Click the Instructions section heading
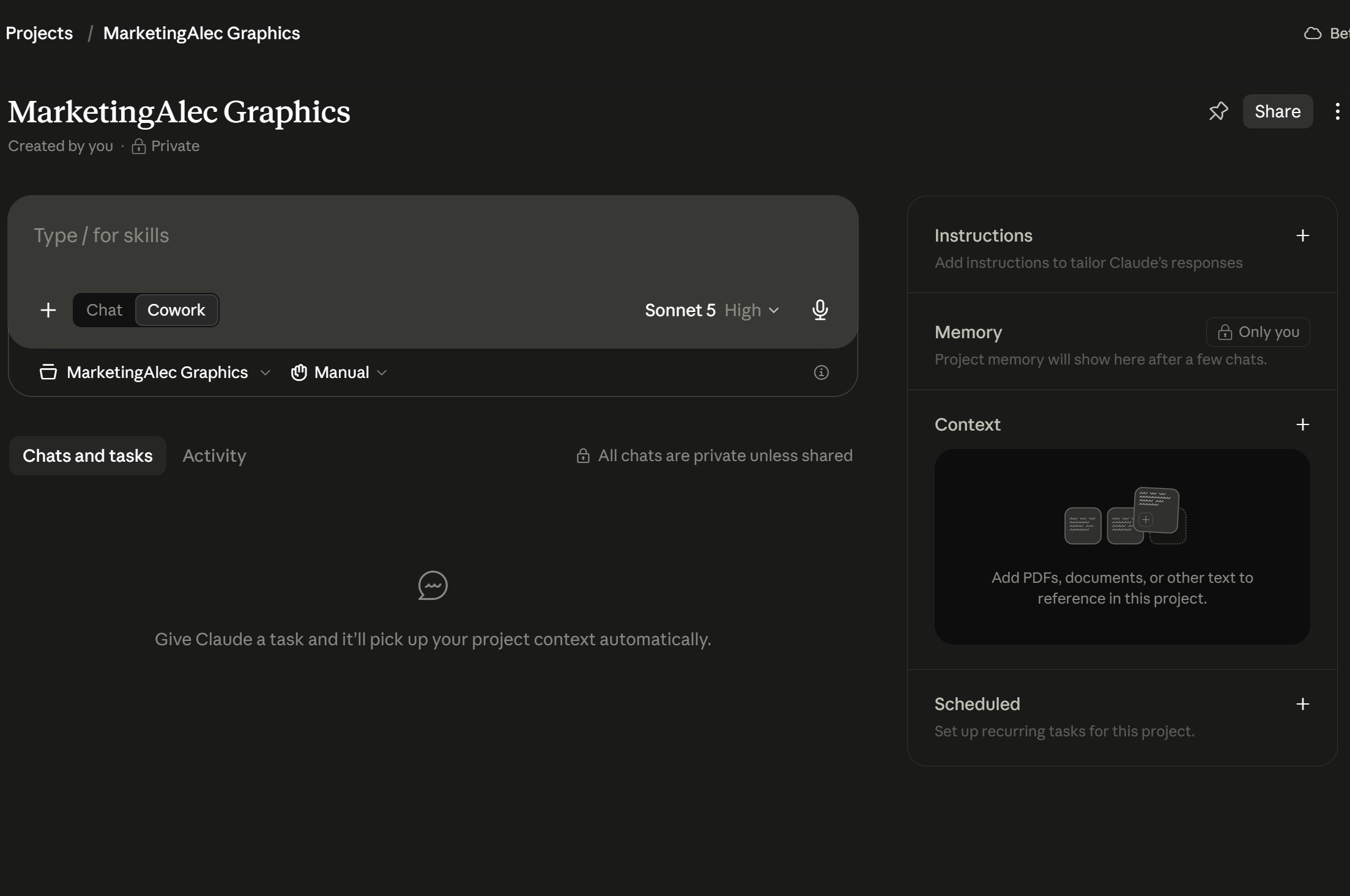The width and height of the screenshot is (1350, 896). tap(983, 235)
